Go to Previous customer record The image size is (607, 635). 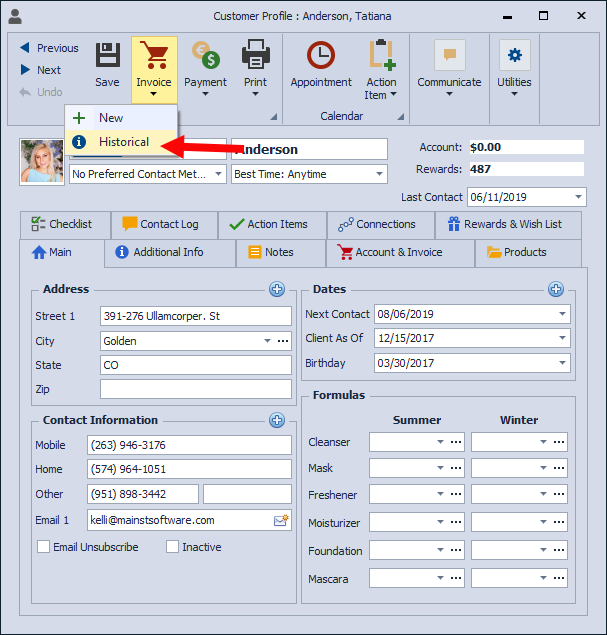coord(49,48)
